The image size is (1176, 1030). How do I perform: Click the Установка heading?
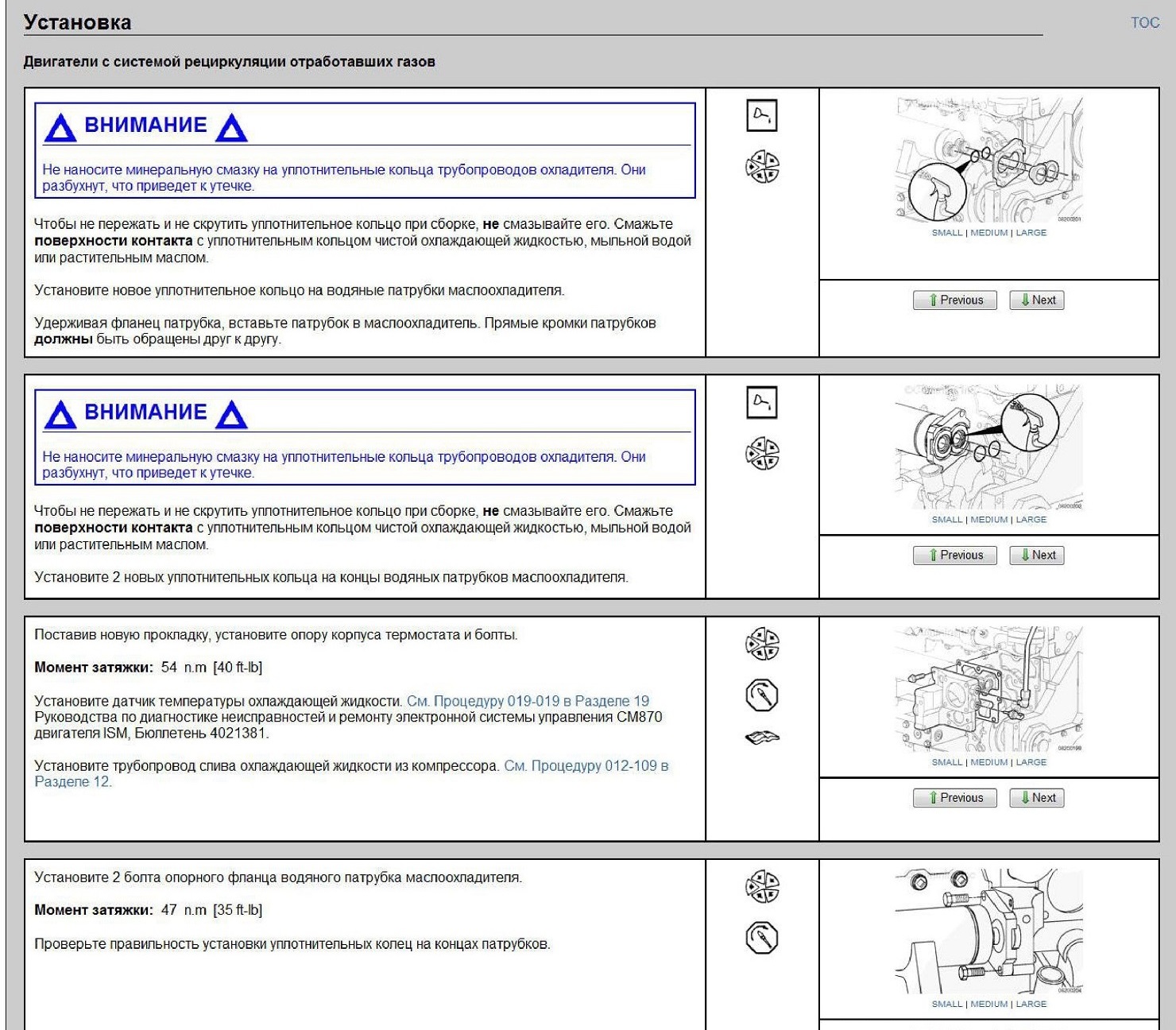[x=77, y=22]
